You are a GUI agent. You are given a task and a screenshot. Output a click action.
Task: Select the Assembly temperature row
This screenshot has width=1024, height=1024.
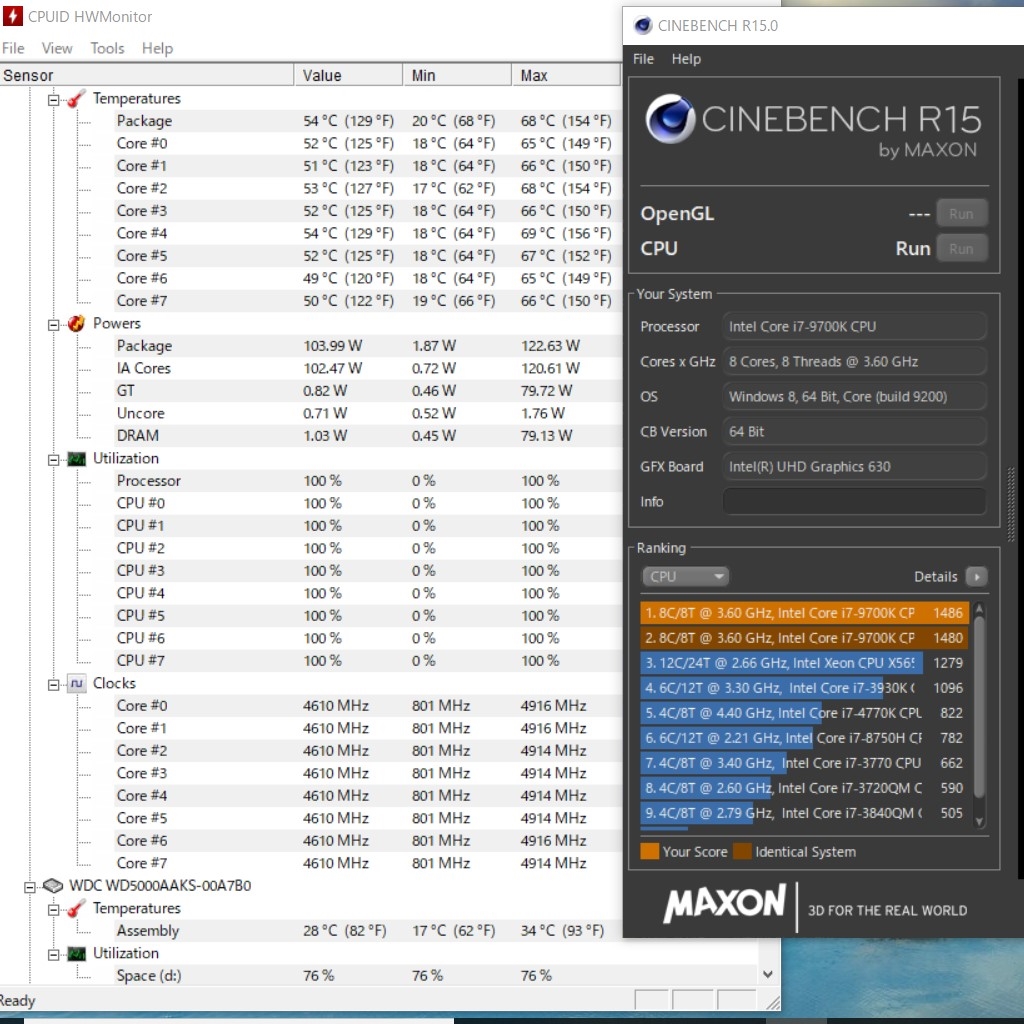tap(368, 931)
